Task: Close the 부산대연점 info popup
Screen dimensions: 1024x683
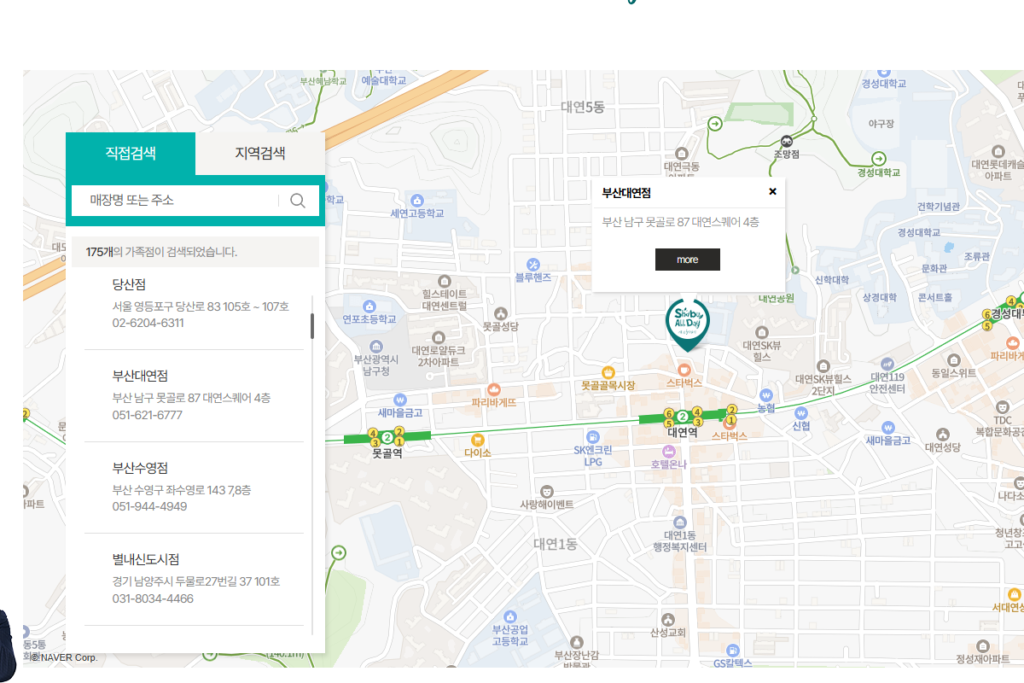Action: click(772, 192)
